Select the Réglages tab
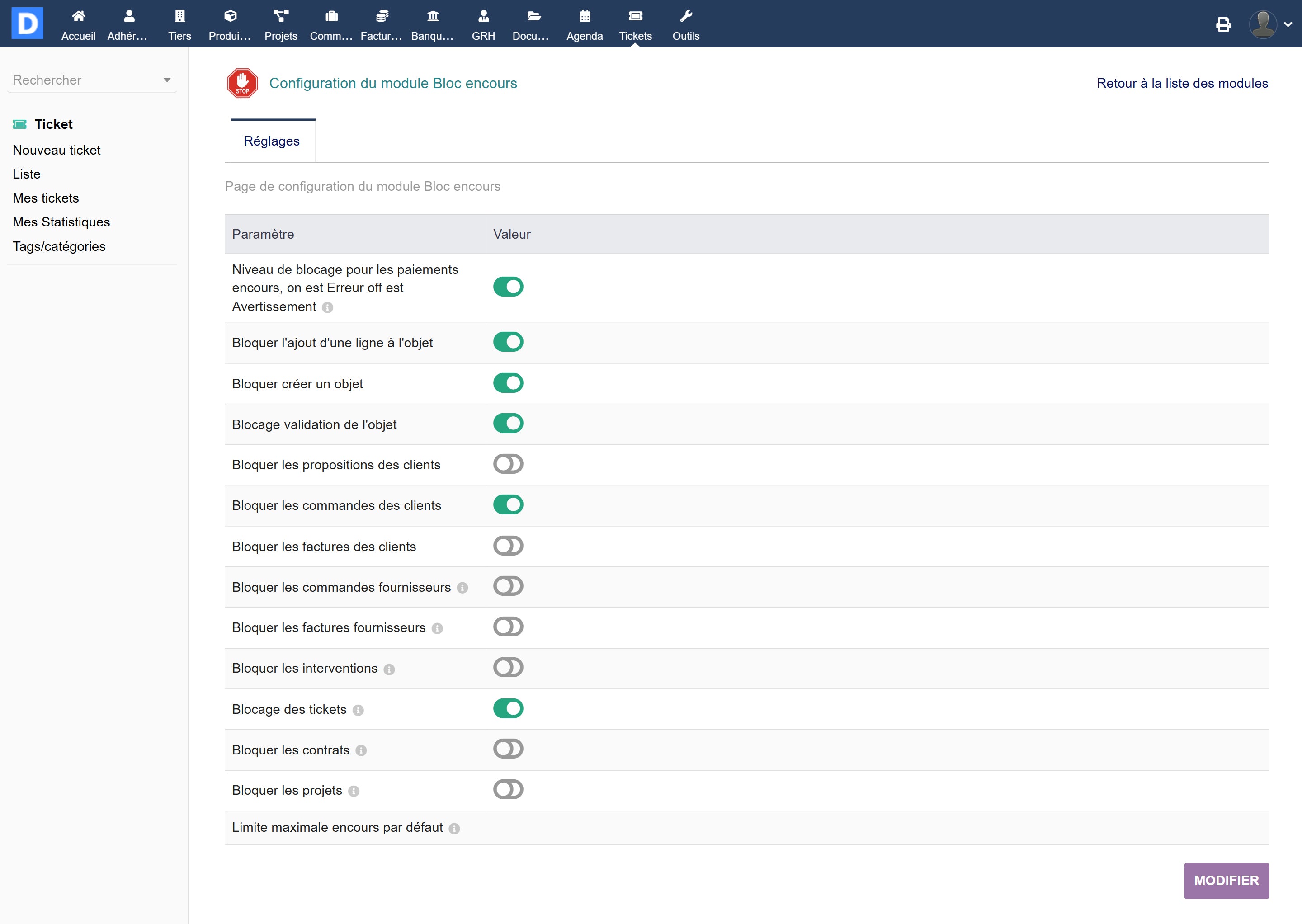This screenshot has width=1302, height=924. click(272, 141)
